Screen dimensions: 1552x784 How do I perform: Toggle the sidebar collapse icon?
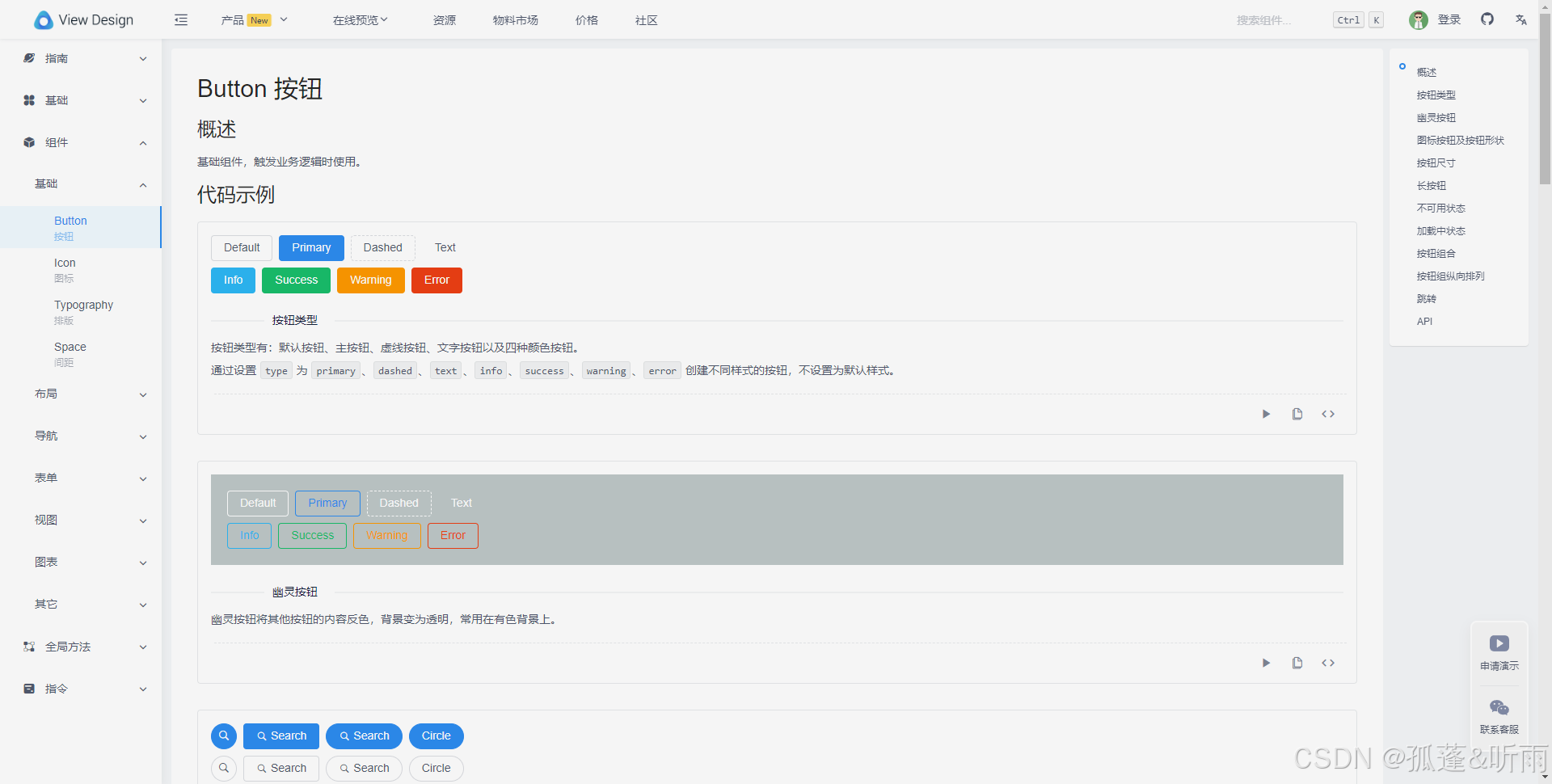tap(181, 20)
